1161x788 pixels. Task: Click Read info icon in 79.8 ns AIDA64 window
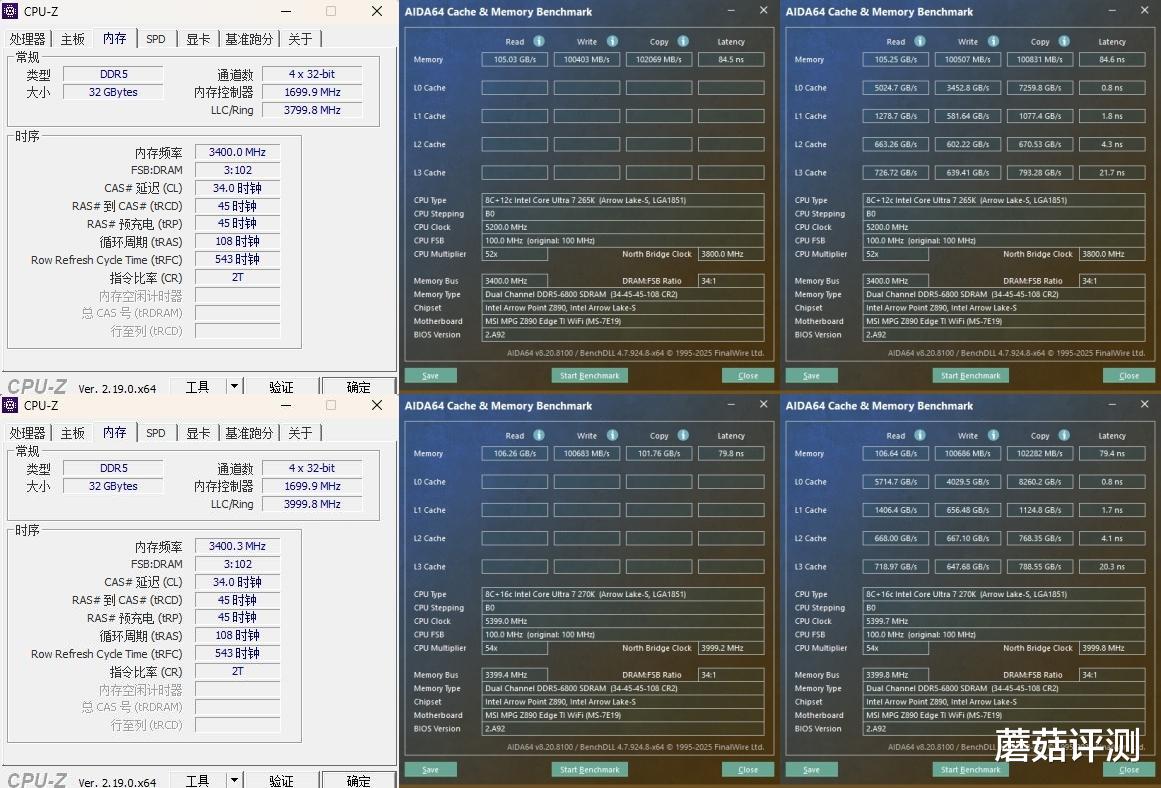click(539, 435)
